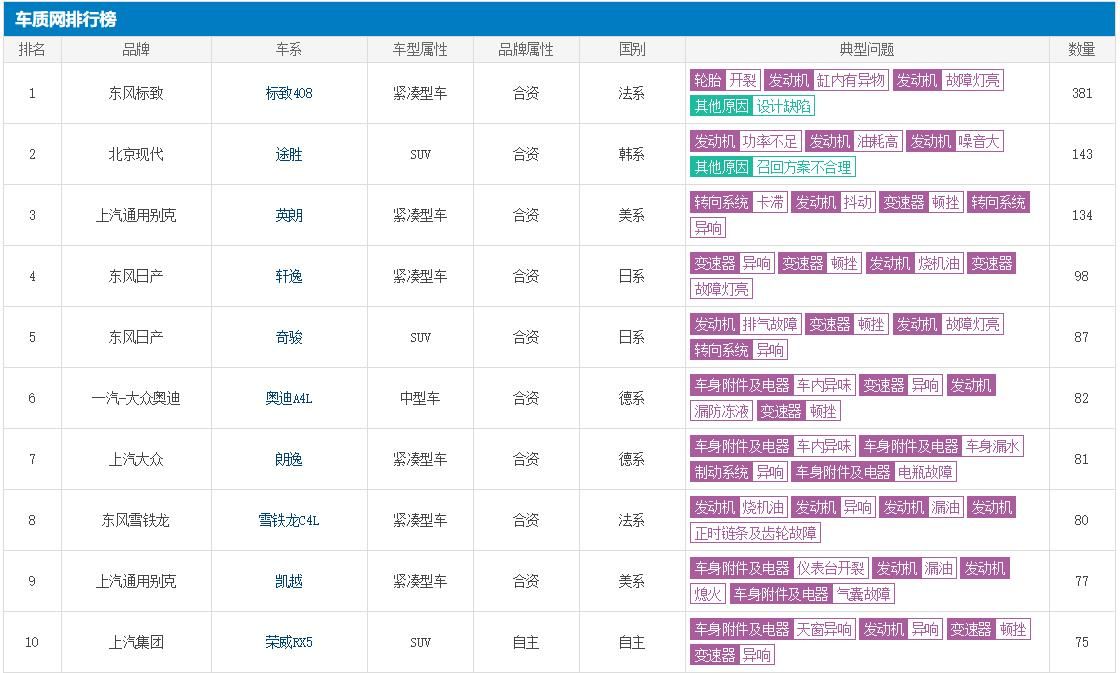This screenshot has height=673, width=1120.
Task: Open the 奇骏 car series link
Action: point(289,337)
